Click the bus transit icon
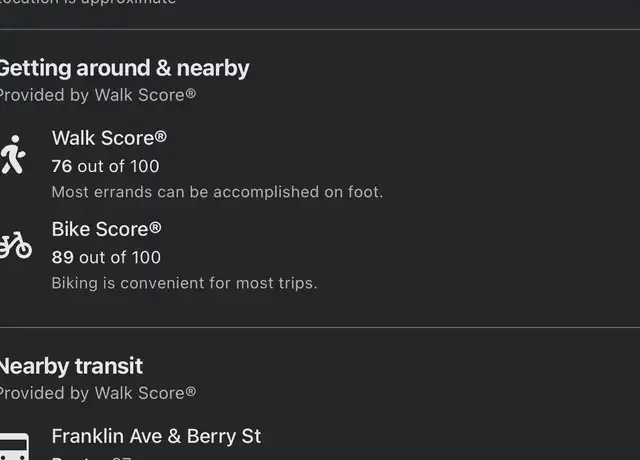The height and width of the screenshot is (460, 640). tap(14, 446)
